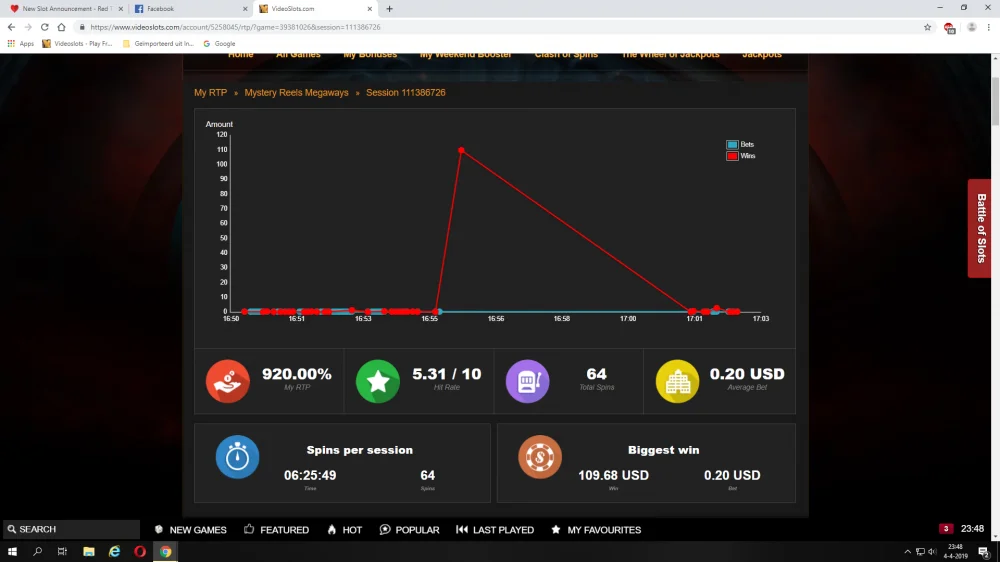Toggle the Bets series in chart legend
This screenshot has width=1000, height=562.
[x=740, y=144]
